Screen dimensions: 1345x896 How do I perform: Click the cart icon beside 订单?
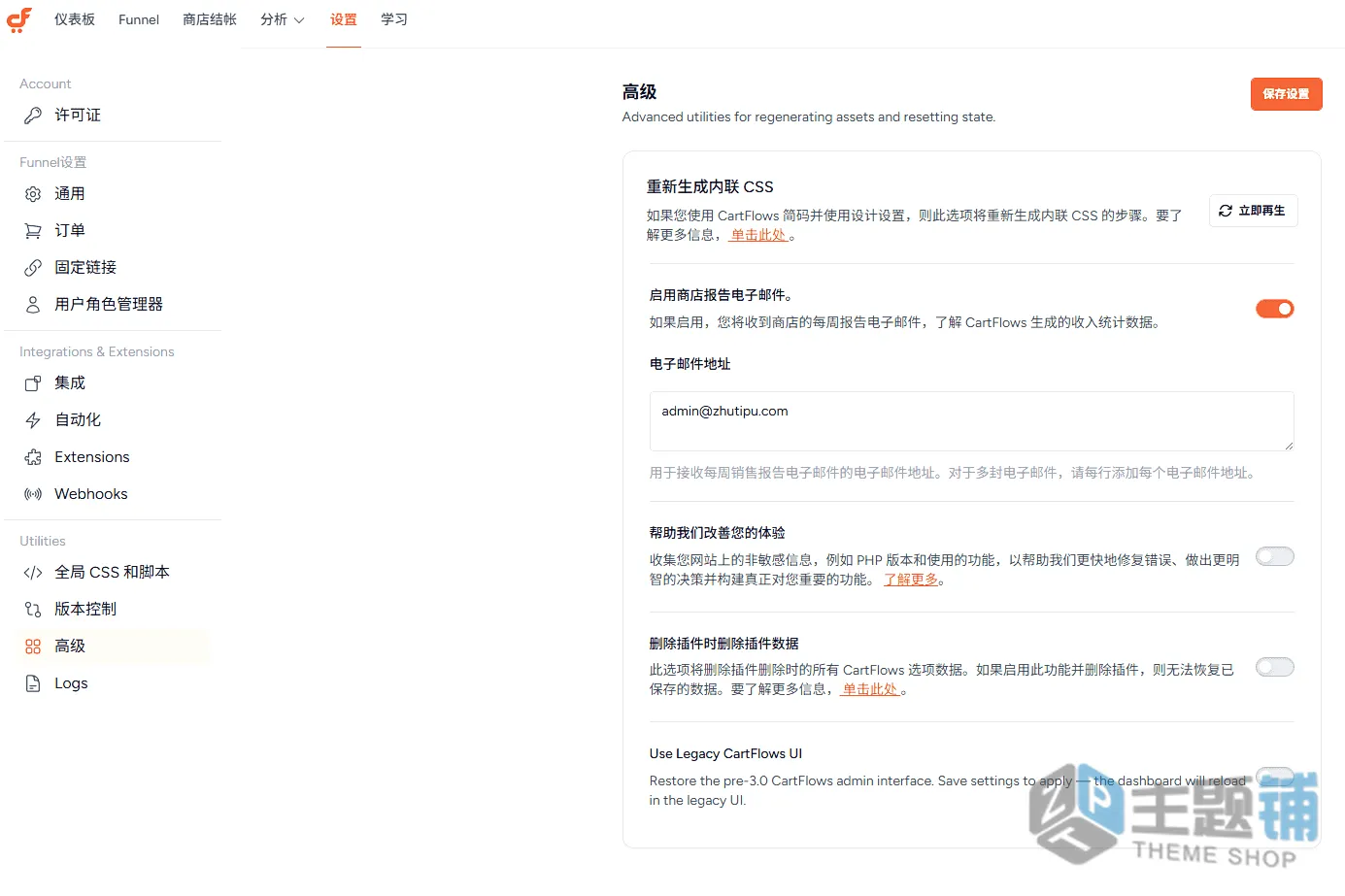click(x=33, y=231)
